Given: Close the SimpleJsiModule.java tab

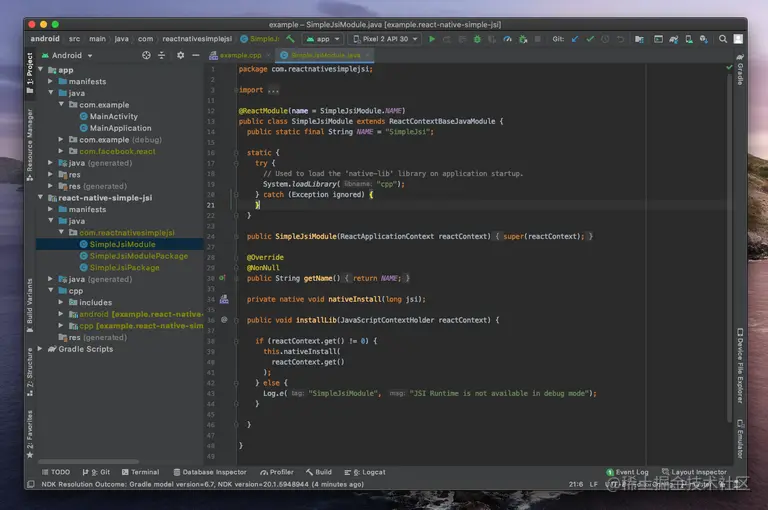Looking at the screenshot, I should click(x=368, y=55).
